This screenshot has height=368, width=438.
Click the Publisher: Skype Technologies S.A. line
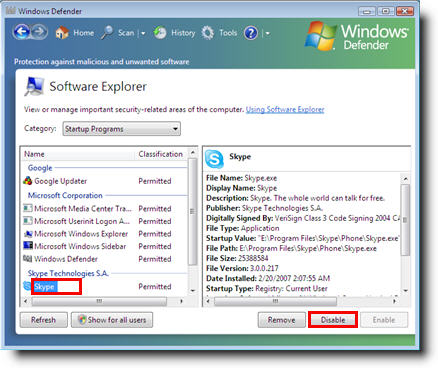pos(265,208)
